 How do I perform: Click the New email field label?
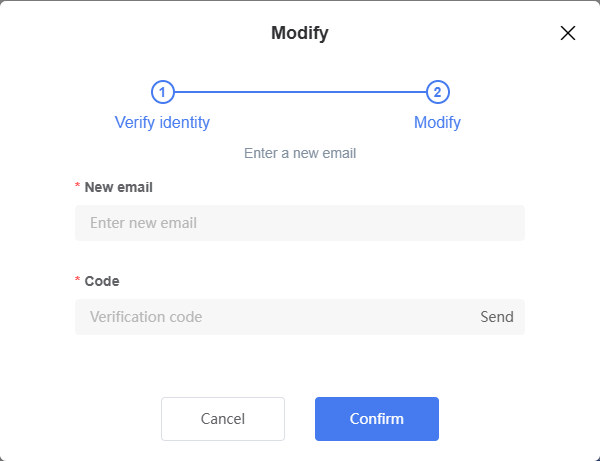click(119, 187)
